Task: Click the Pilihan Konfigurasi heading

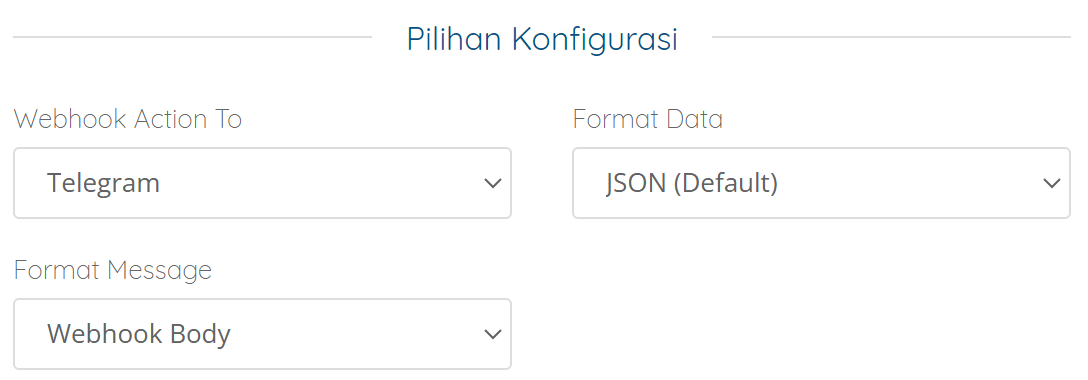Action: [542, 39]
